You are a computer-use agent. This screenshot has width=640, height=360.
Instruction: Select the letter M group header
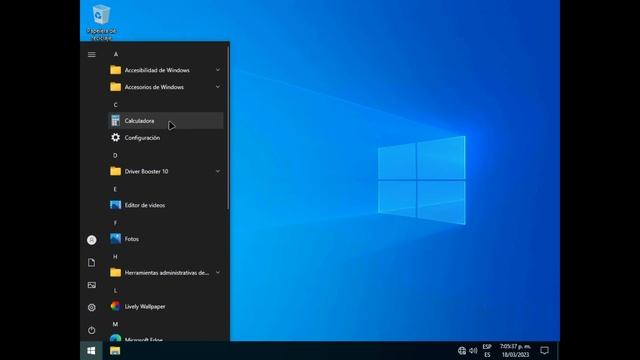115,324
